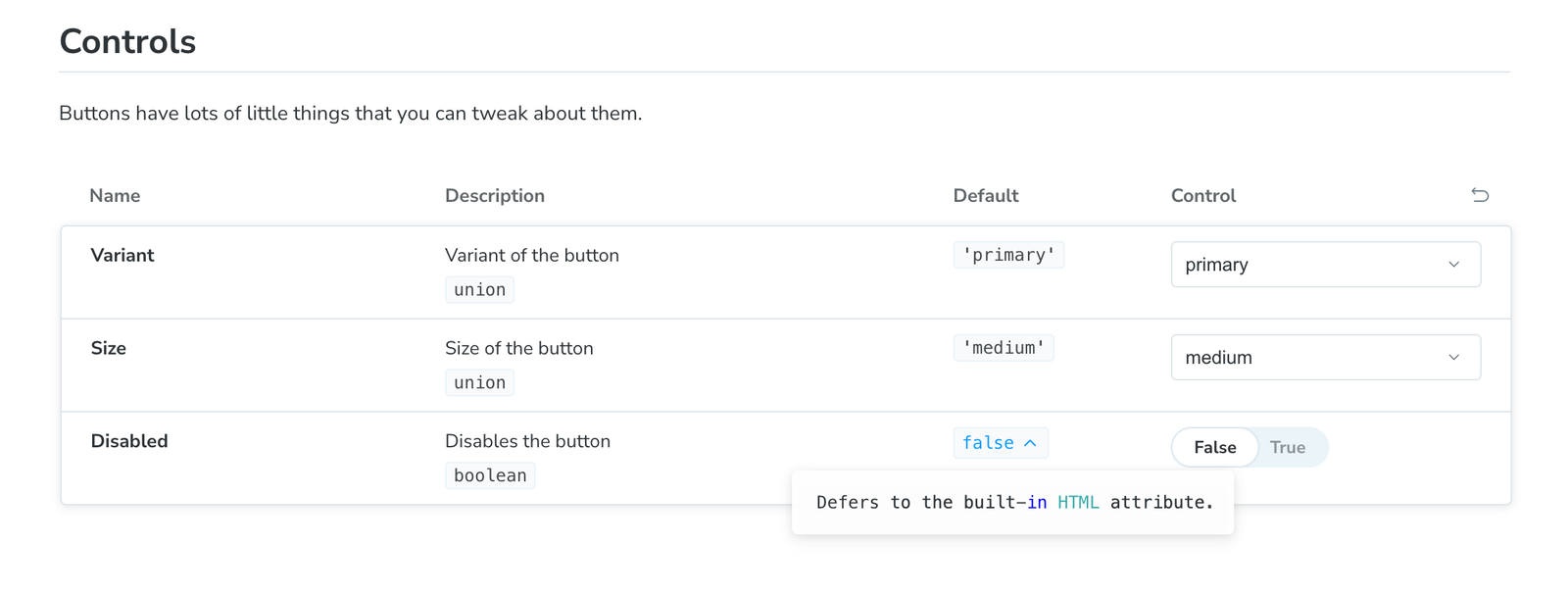Click the 'medium' default value badge
1568x594 pixels.
(1004, 347)
